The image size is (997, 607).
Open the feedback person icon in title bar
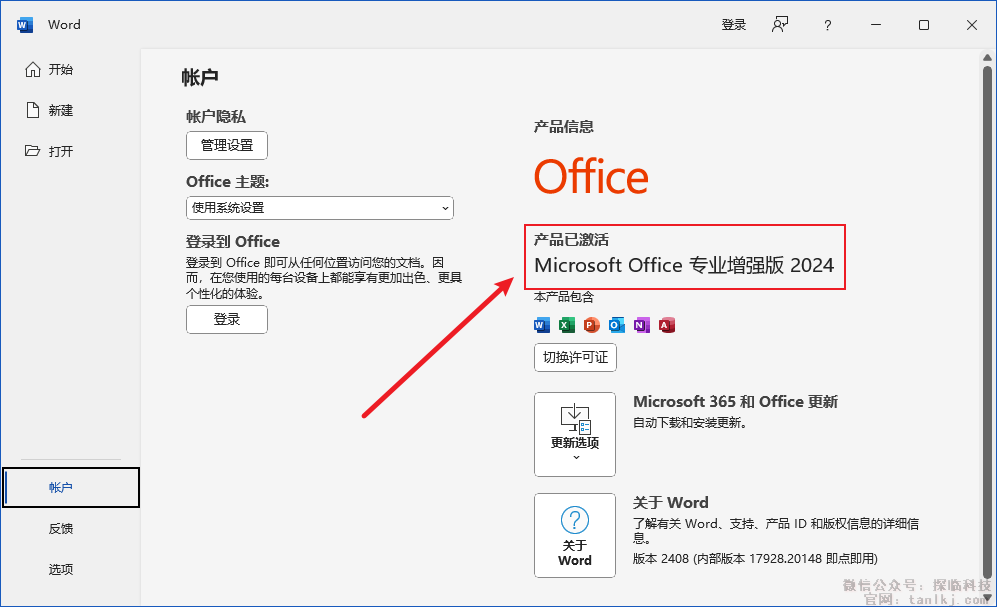click(780, 25)
